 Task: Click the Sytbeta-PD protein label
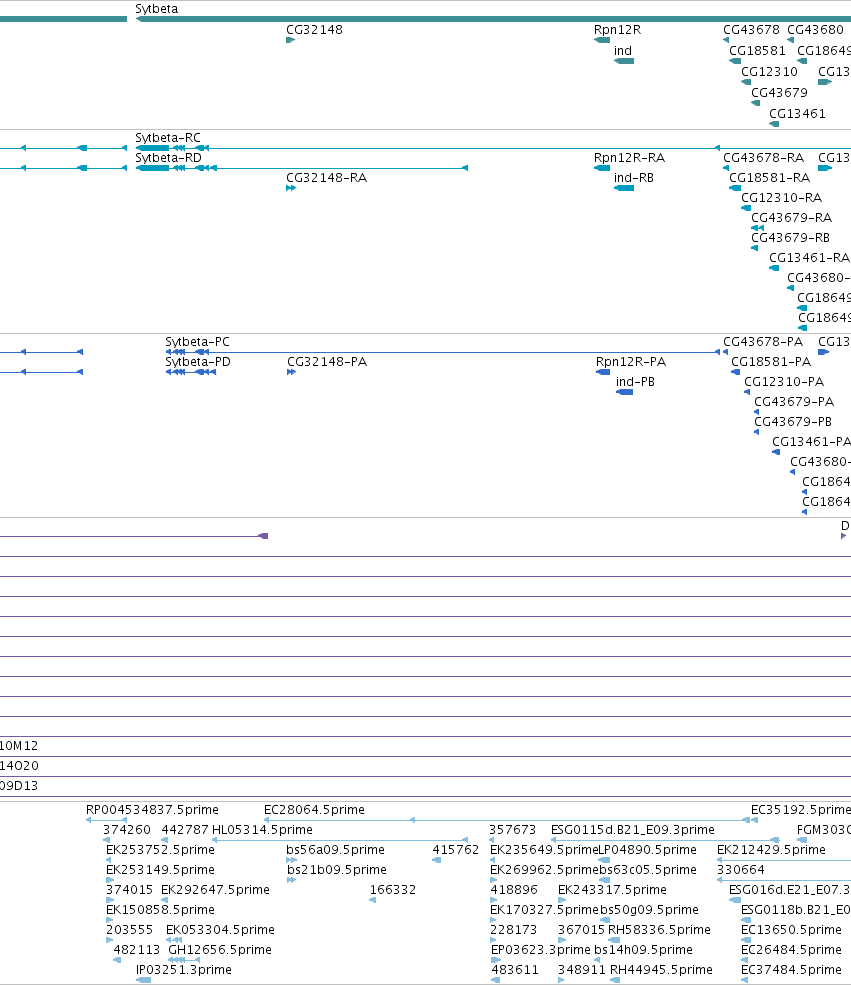(198, 362)
